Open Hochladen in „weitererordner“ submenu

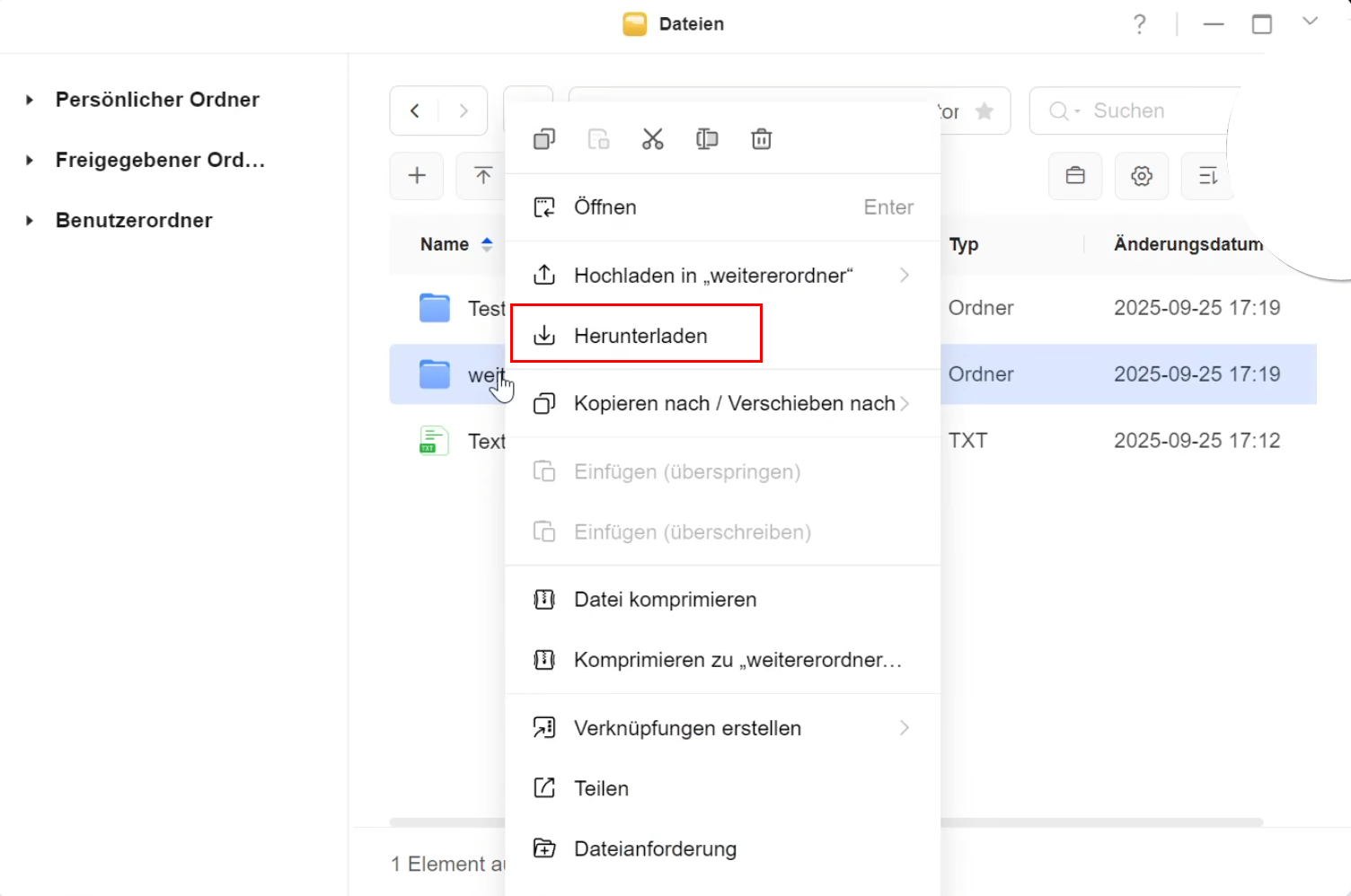click(x=723, y=276)
